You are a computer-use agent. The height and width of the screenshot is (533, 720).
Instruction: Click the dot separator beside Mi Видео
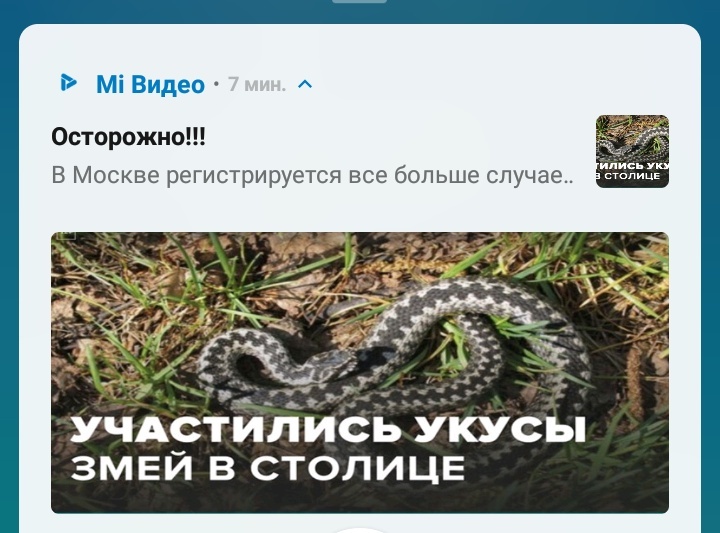click(216, 84)
